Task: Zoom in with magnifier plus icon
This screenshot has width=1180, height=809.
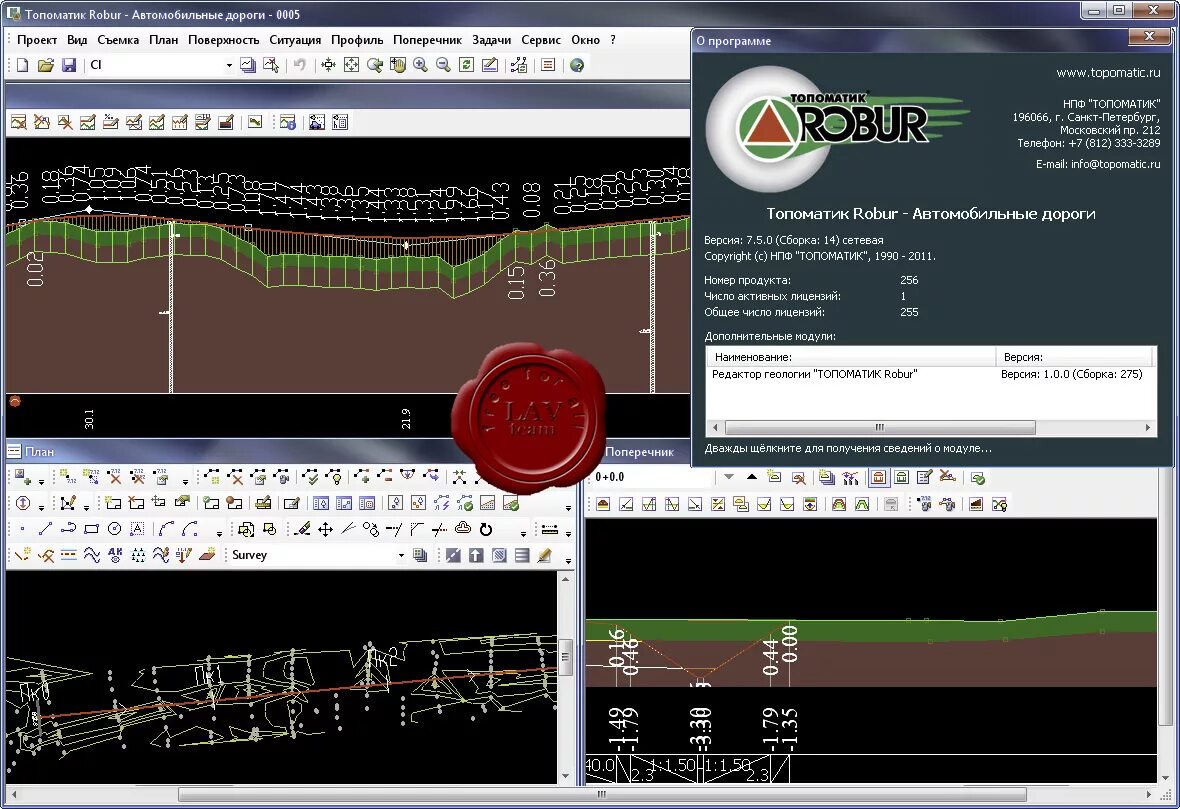Action: pyautogui.click(x=421, y=65)
